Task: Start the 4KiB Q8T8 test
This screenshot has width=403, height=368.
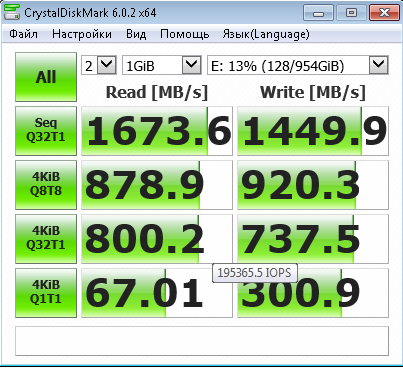Action: 46,185
